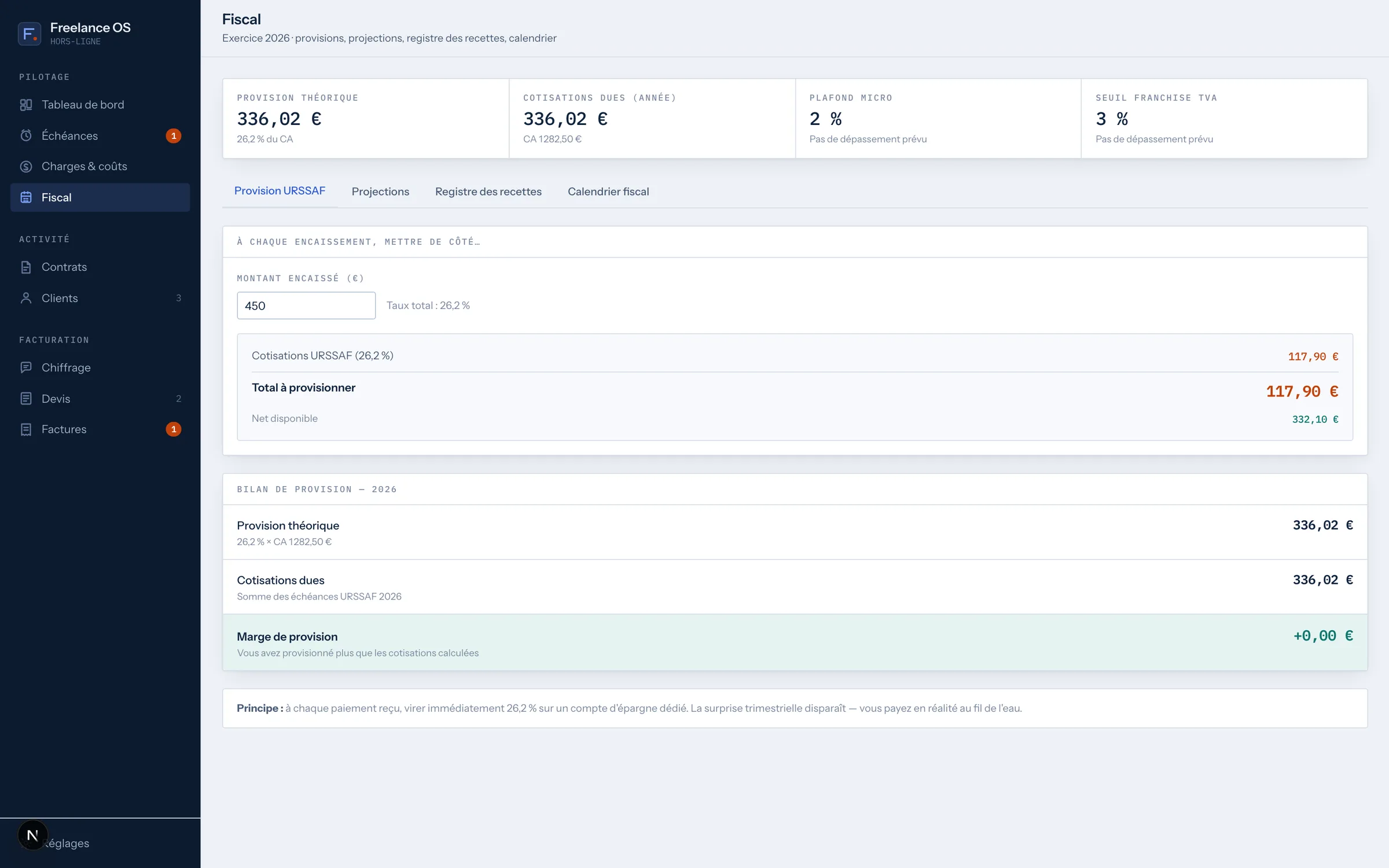Click the Fiscal page heading
The height and width of the screenshot is (868, 1389).
pyautogui.click(x=241, y=19)
